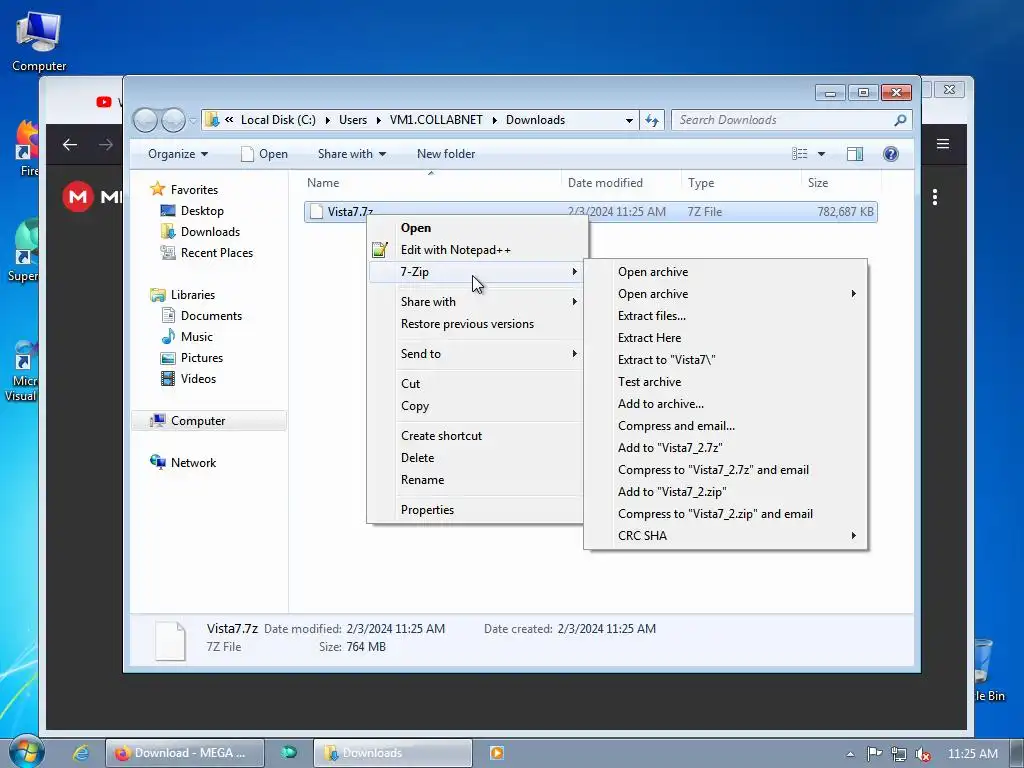Click the Libraries icon in navigation pane
The height and width of the screenshot is (768, 1024).
[x=157, y=295]
